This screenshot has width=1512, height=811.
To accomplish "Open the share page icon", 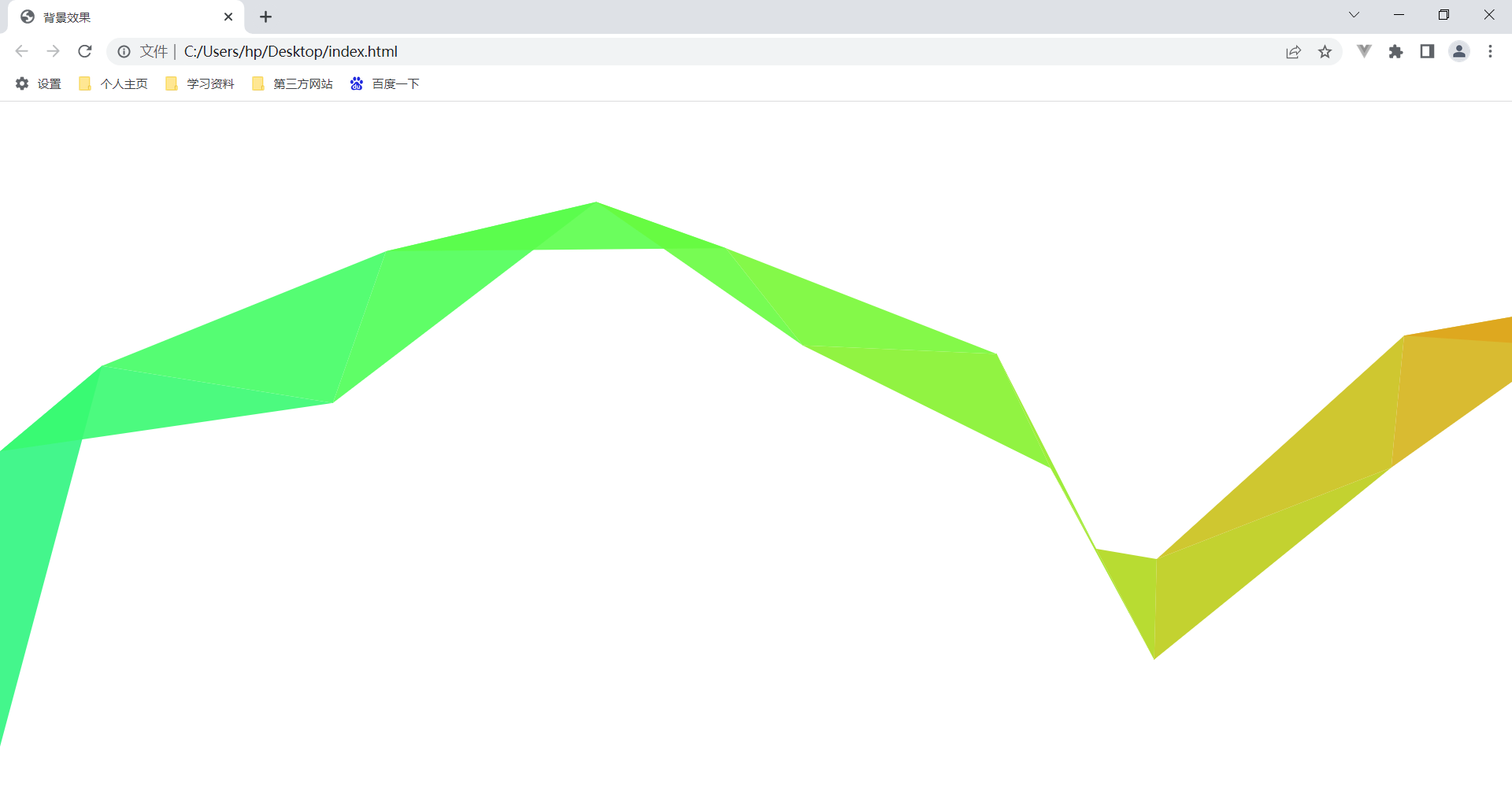I will (1293, 51).
